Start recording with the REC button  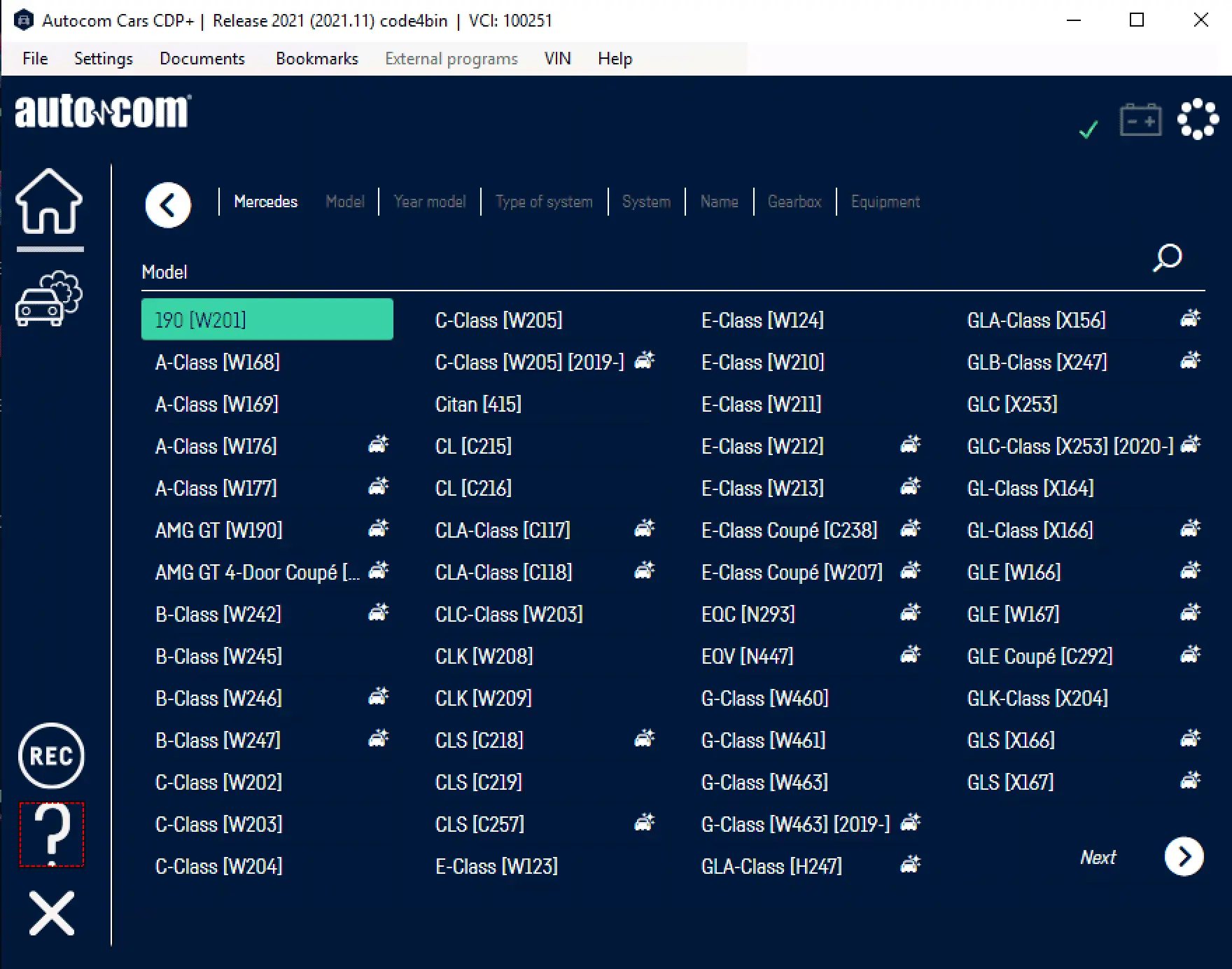(51, 755)
